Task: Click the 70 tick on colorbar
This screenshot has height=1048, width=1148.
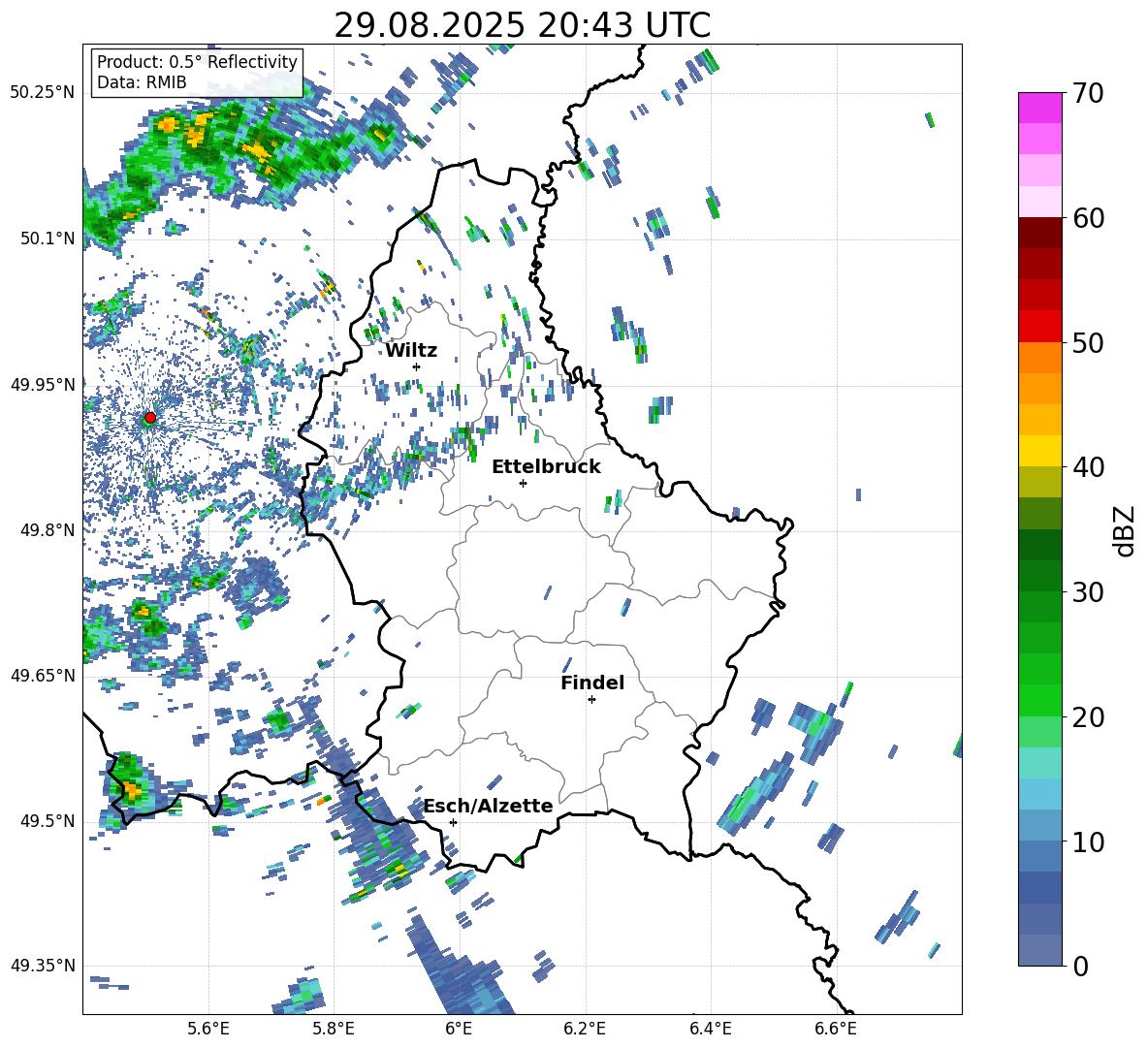Action: point(1088,94)
